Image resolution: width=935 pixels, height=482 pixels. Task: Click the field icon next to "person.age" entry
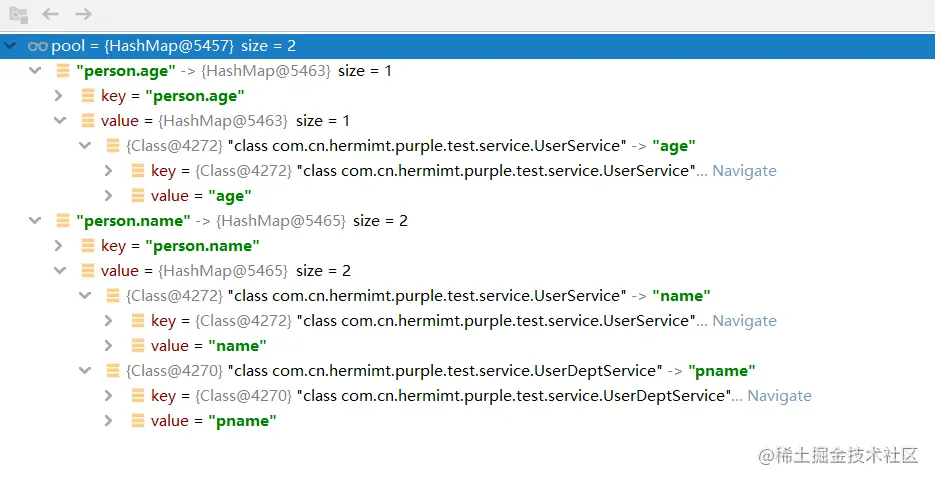click(63, 71)
